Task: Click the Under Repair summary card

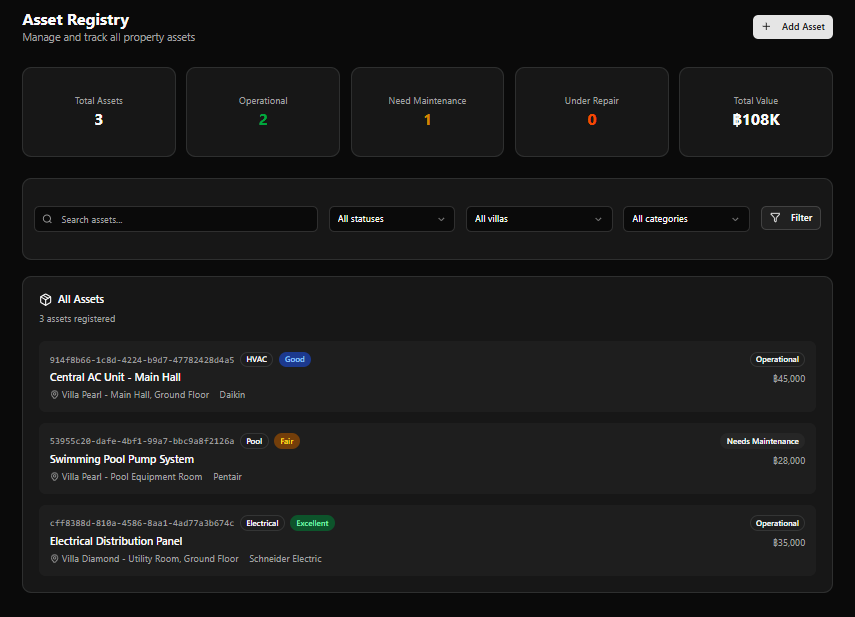Action: 592,112
